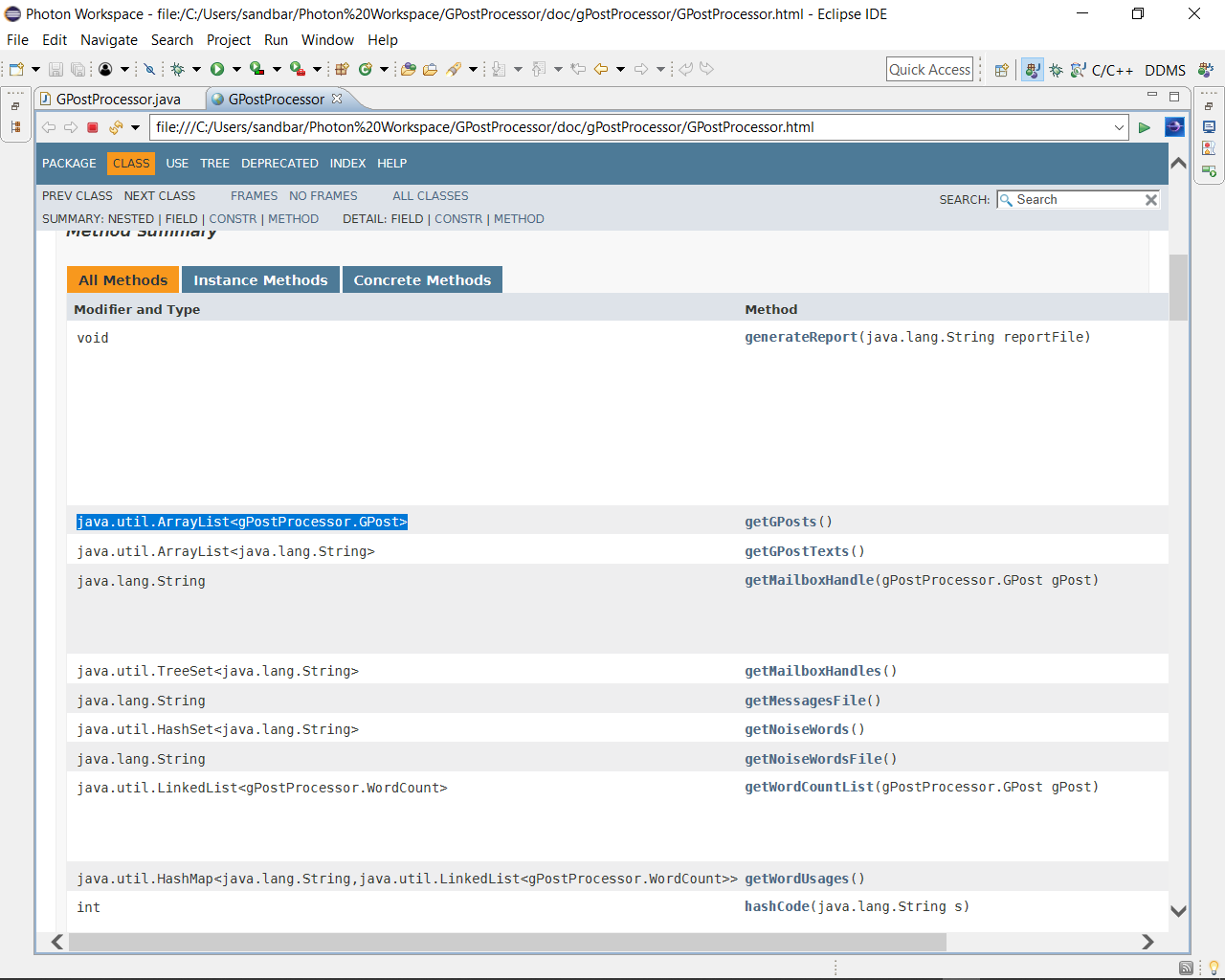Click the vertical scrollbar thumb
Screen dimensions: 1225x980
(x=1178, y=287)
